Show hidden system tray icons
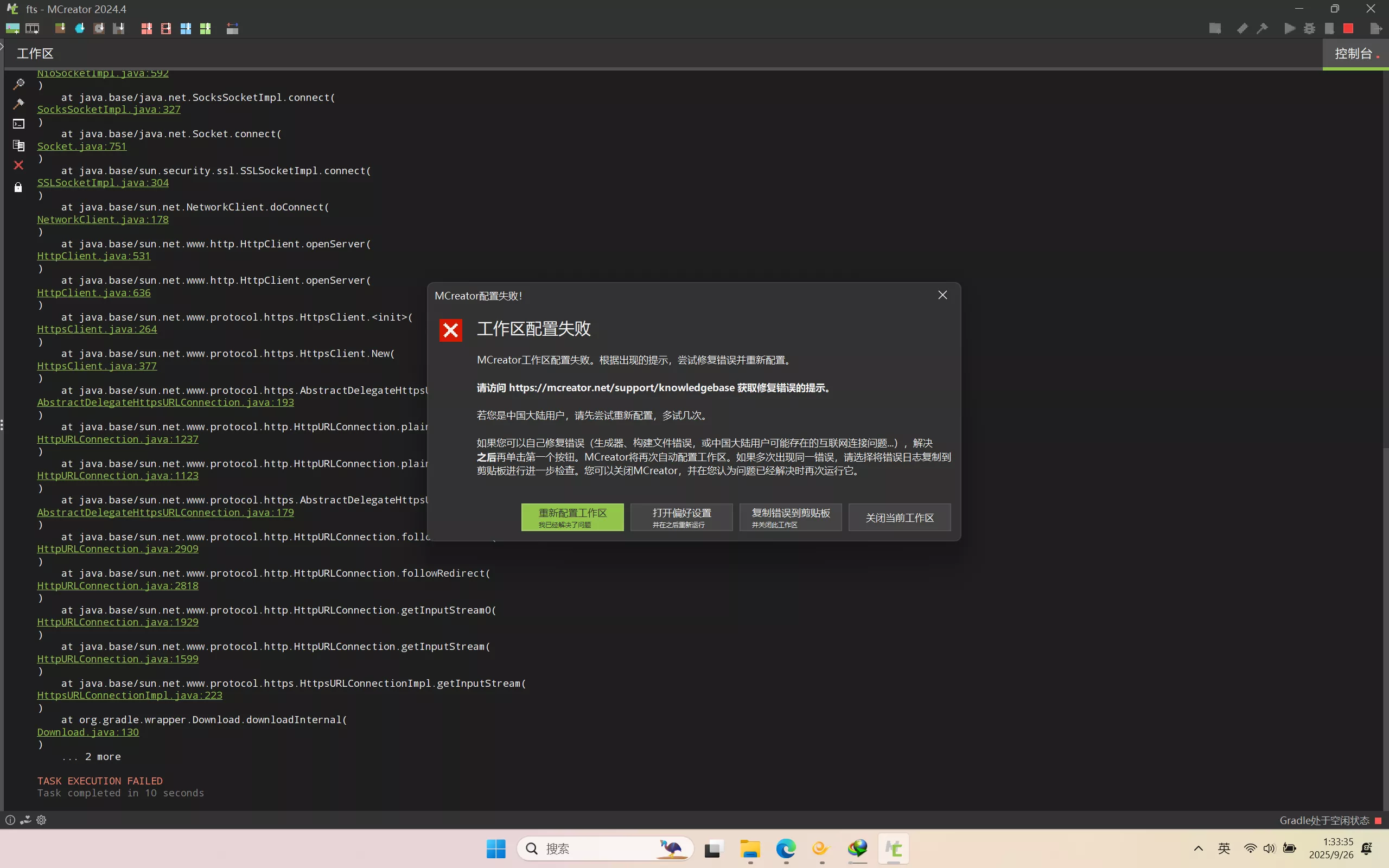 (1198, 848)
